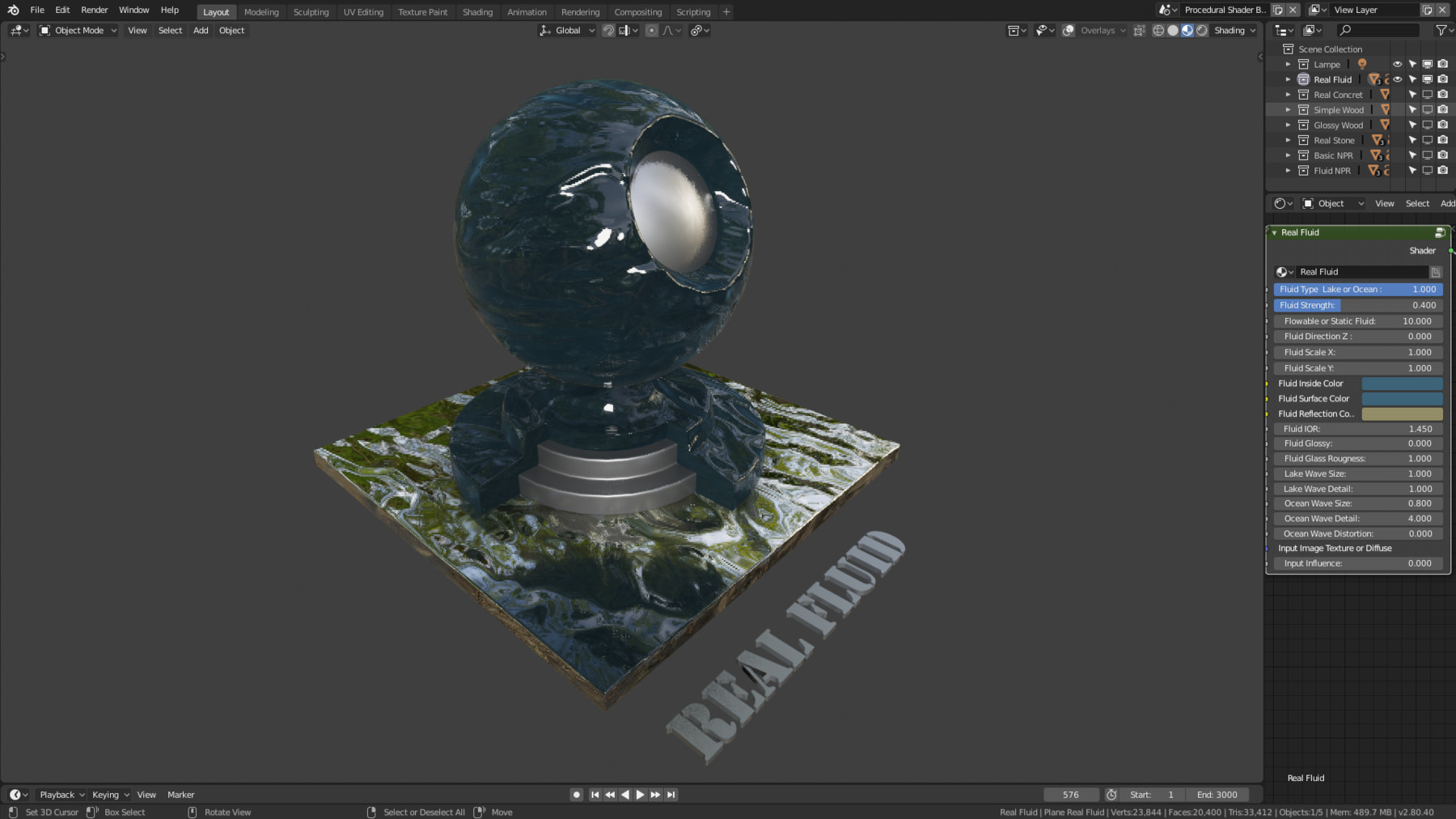Screen dimensions: 1456x819
Task: Click the Select menu in viewport header
Action: (170, 30)
